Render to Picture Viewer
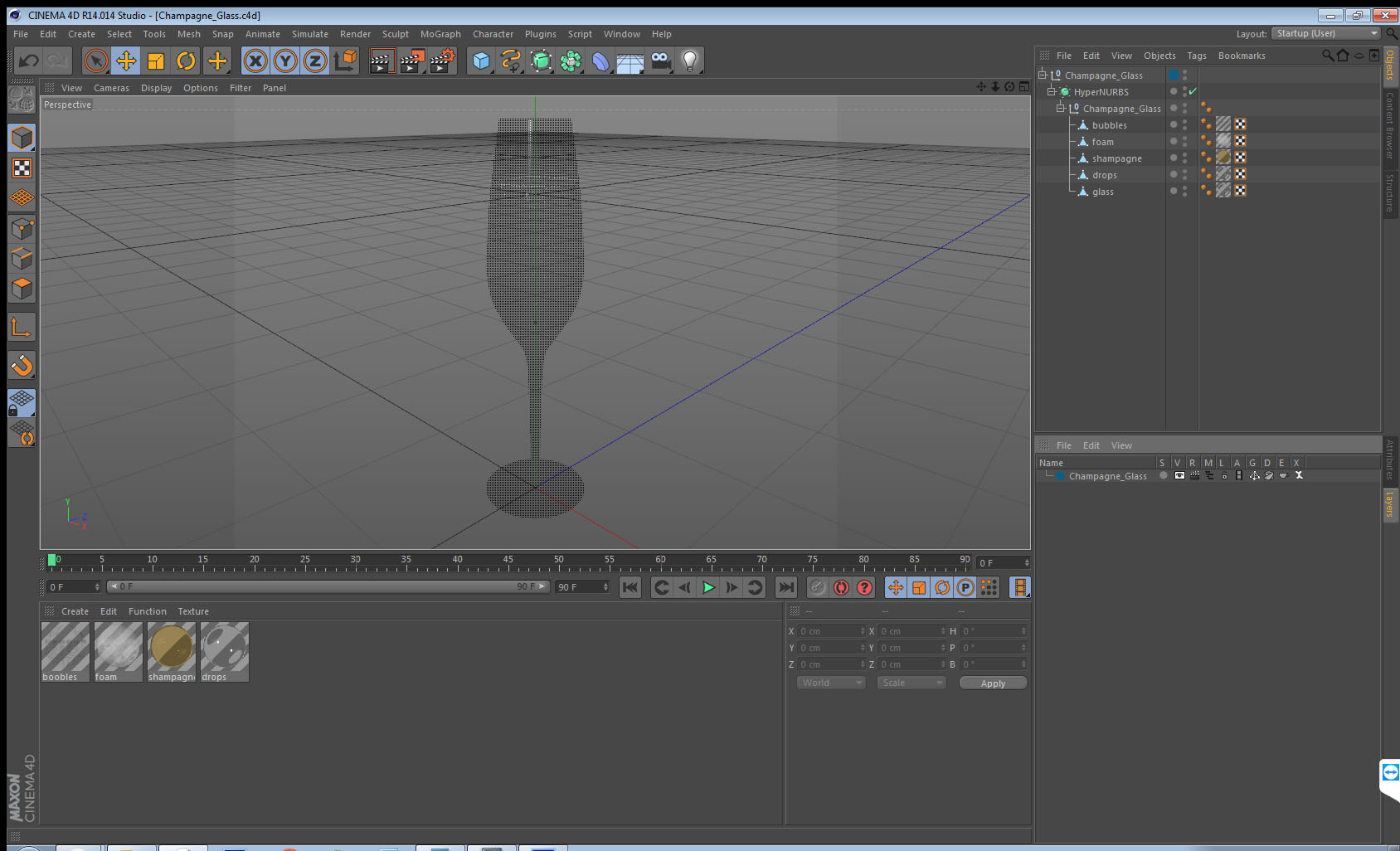 point(412,61)
